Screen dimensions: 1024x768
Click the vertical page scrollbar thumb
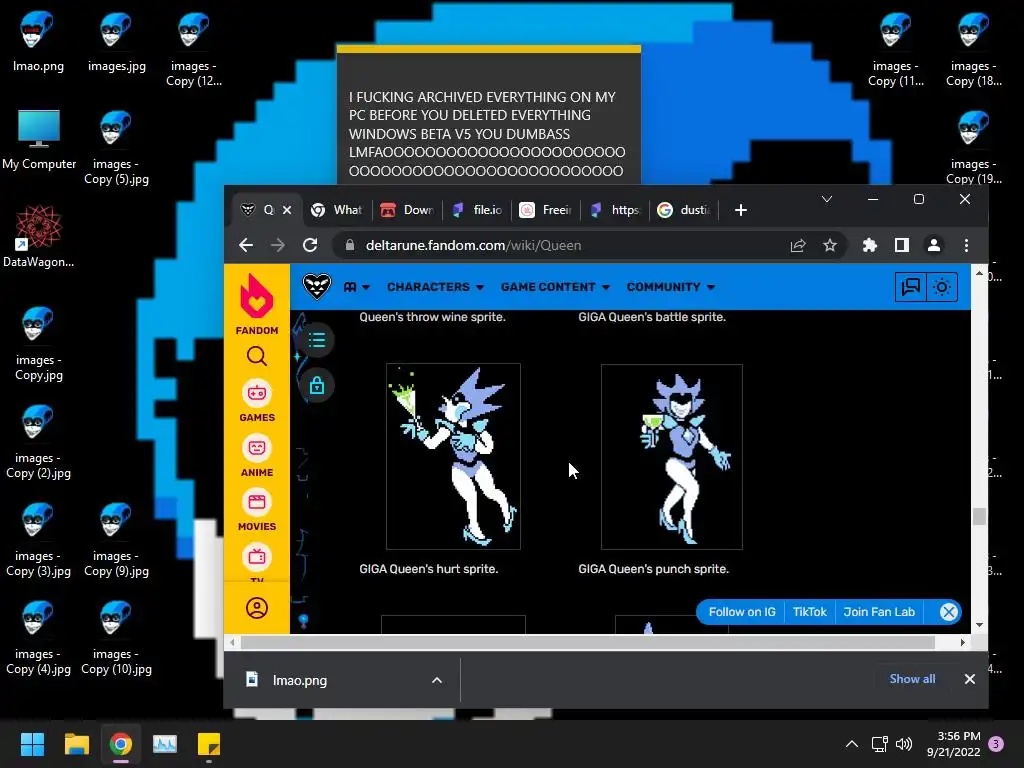(x=979, y=516)
